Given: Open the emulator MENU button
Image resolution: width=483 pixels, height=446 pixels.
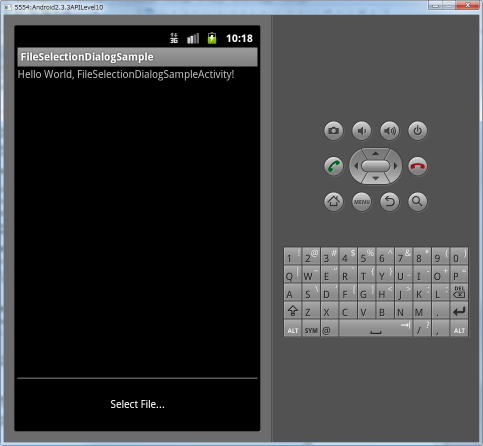Looking at the screenshot, I should (362, 201).
